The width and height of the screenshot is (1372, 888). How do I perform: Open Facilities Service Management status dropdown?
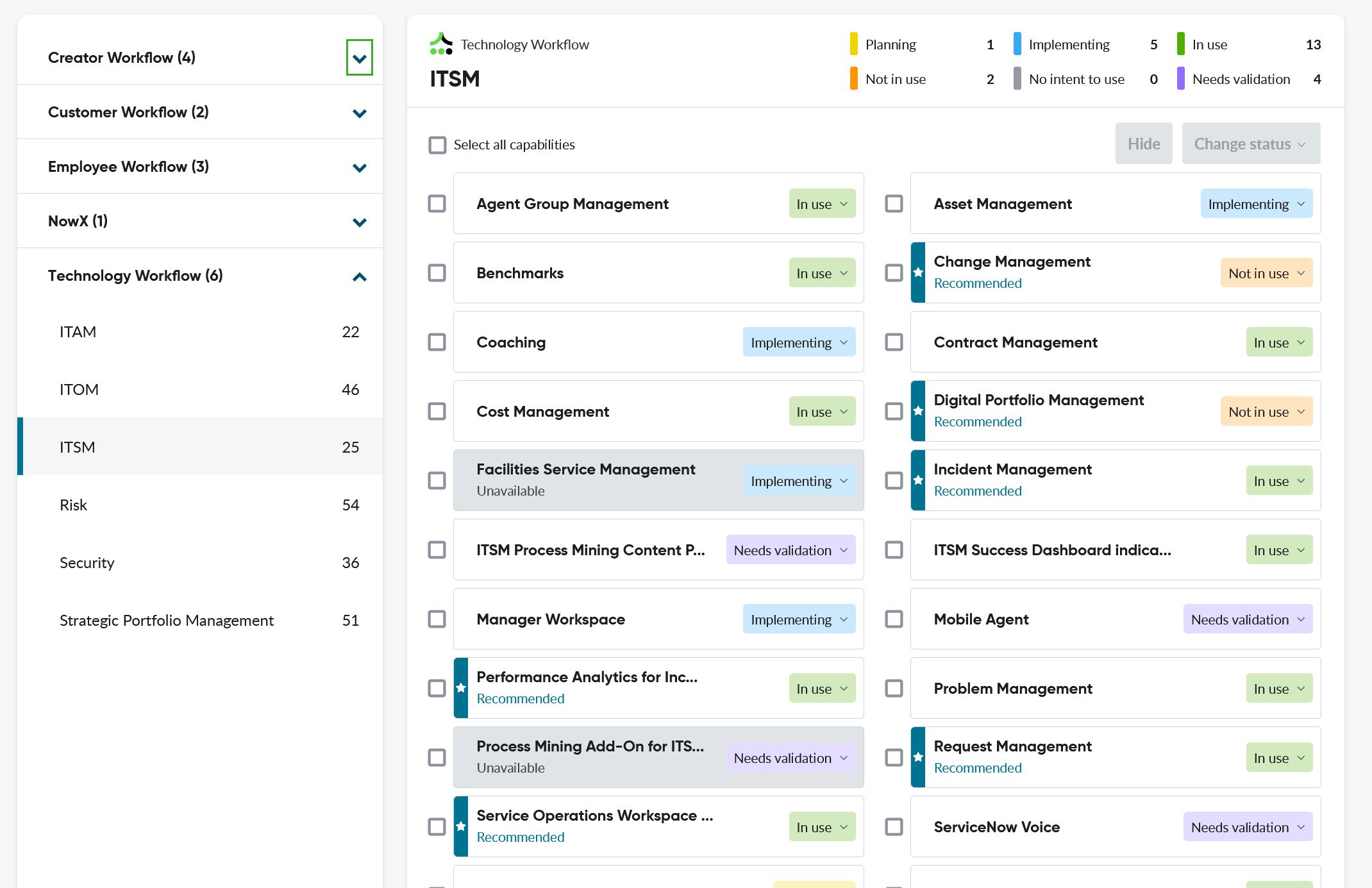799,481
